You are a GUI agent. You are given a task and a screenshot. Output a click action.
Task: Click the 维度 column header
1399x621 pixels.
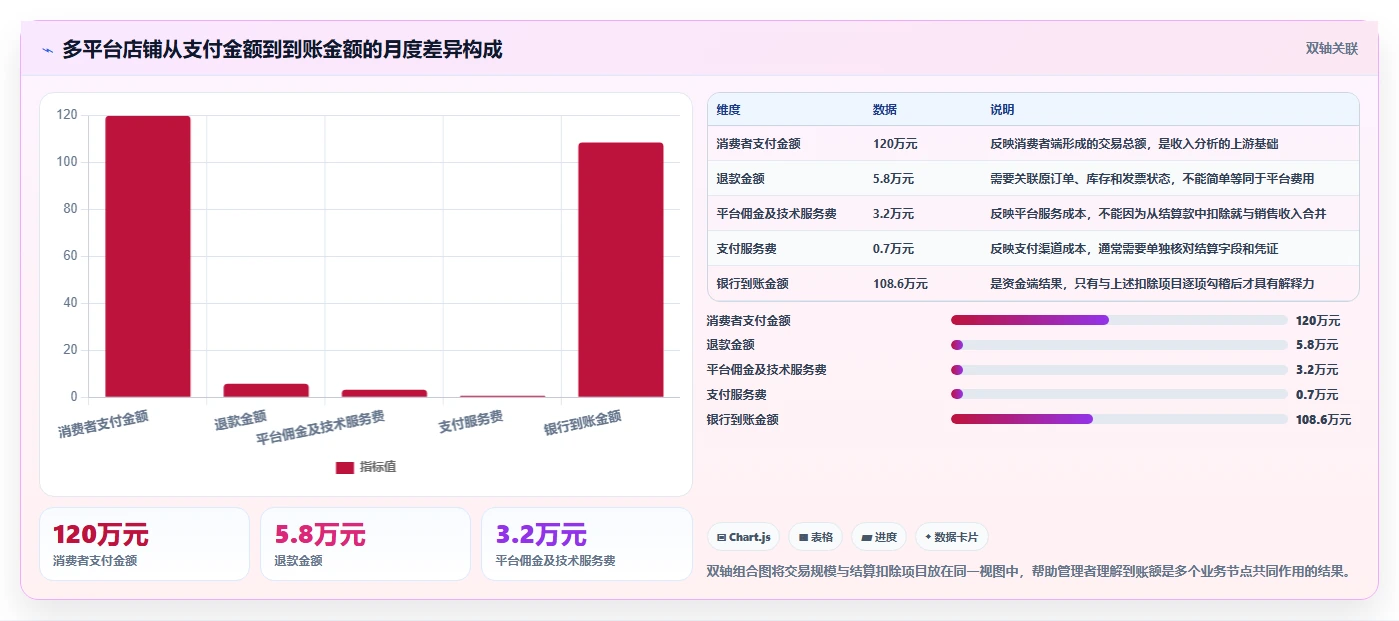729,110
